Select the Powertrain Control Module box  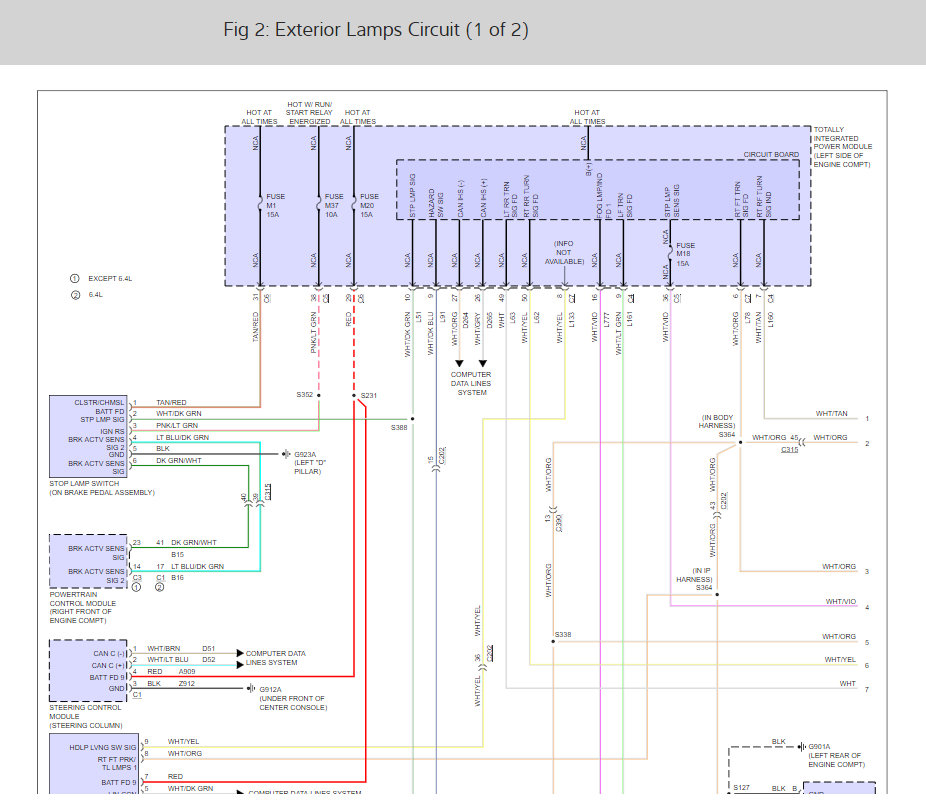click(88, 561)
